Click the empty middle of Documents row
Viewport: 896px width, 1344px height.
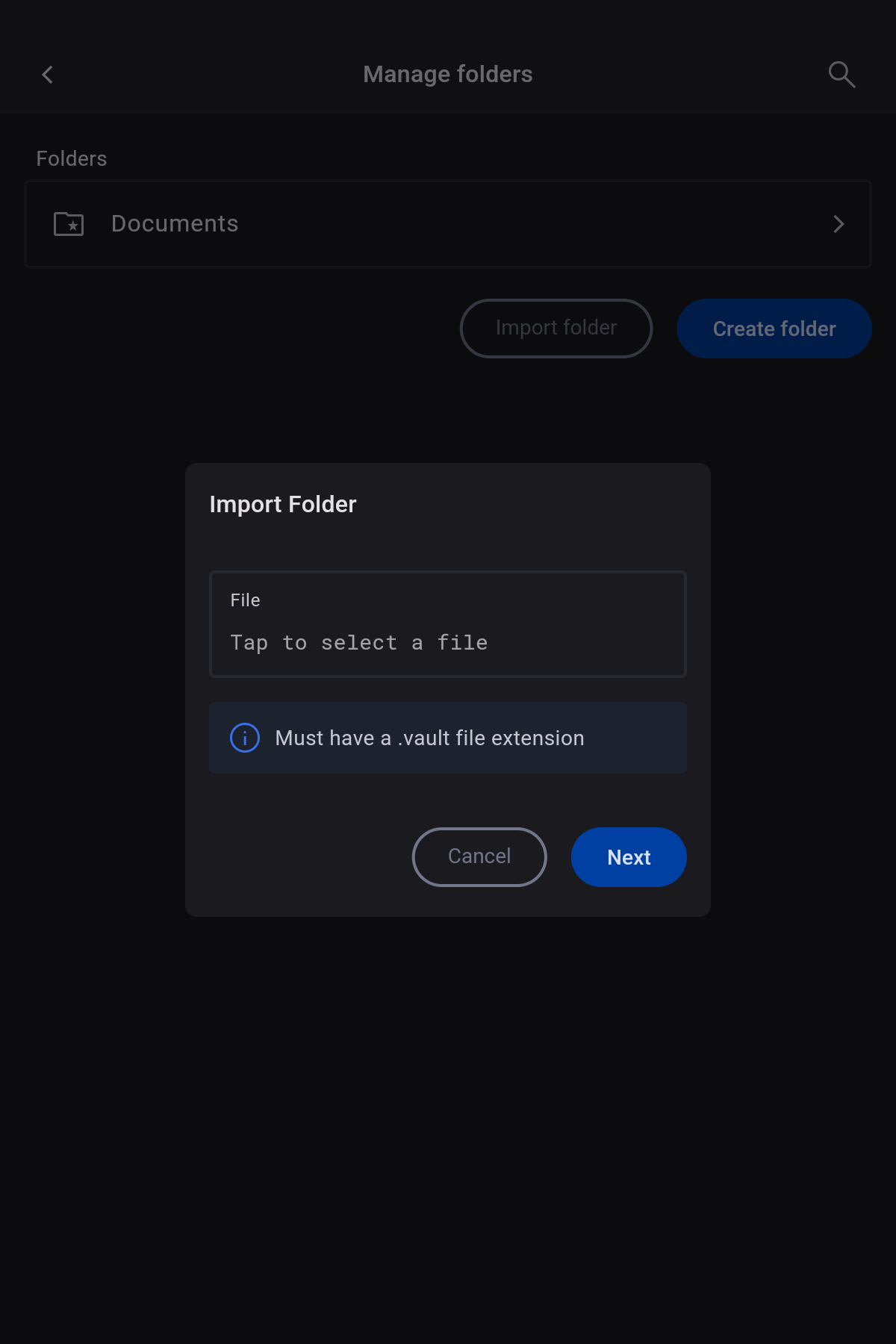tap(523, 224)
